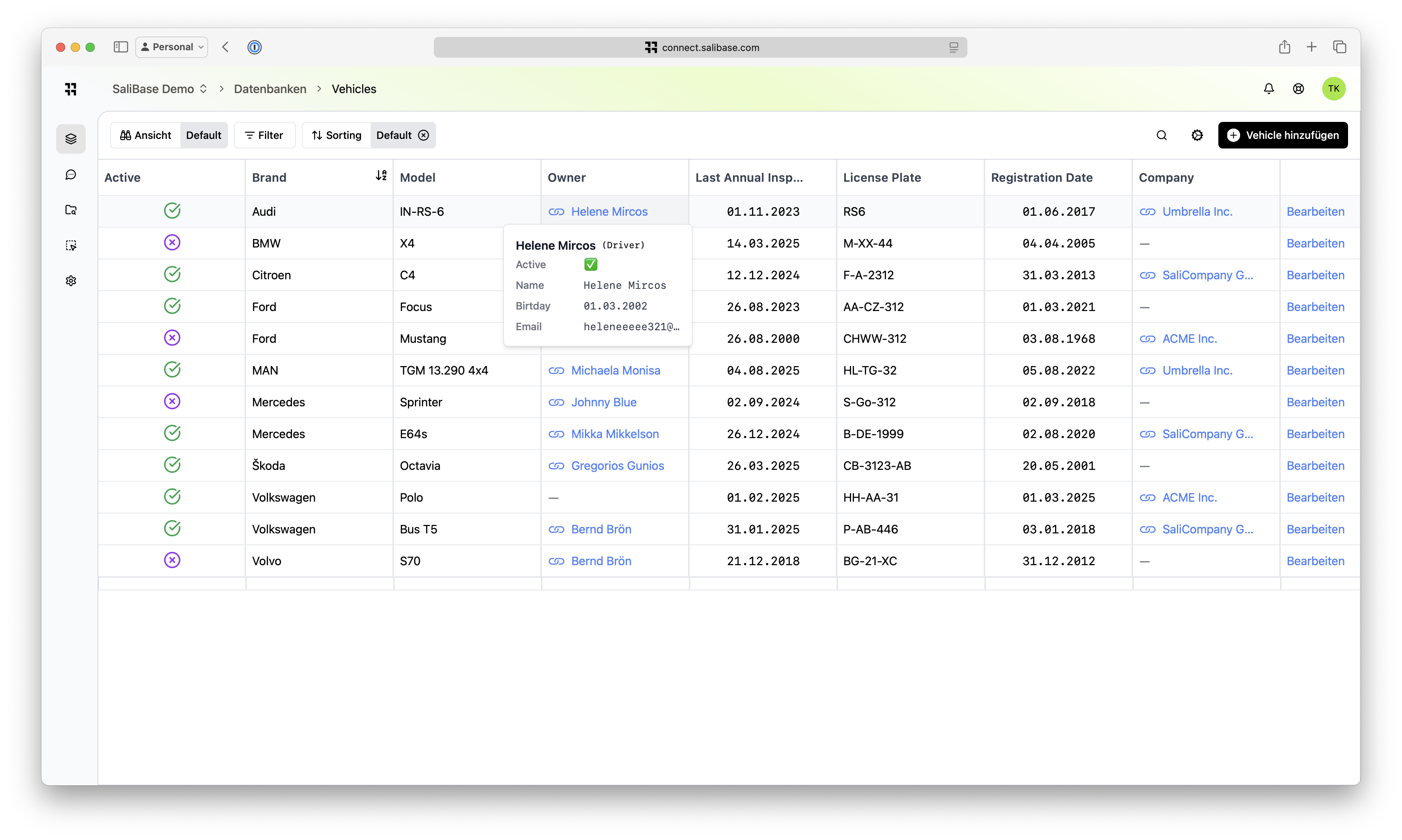
Task: Click the Brand column sort indicator icon
Action: pos(381,176)
